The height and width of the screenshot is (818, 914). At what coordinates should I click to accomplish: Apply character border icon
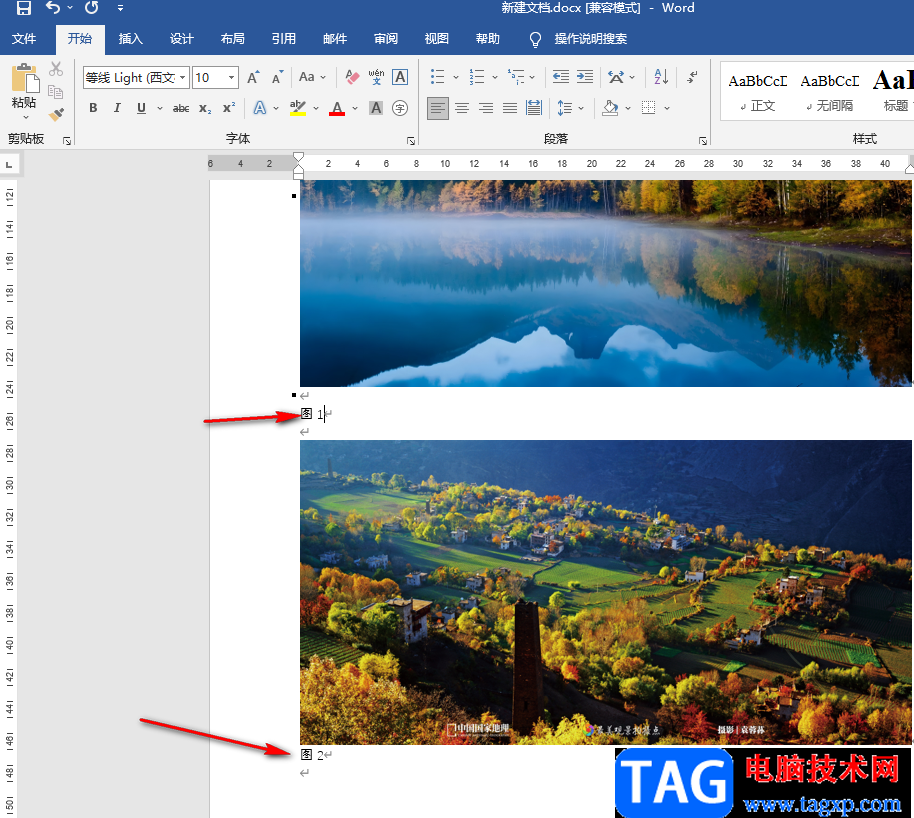[400, 77]
